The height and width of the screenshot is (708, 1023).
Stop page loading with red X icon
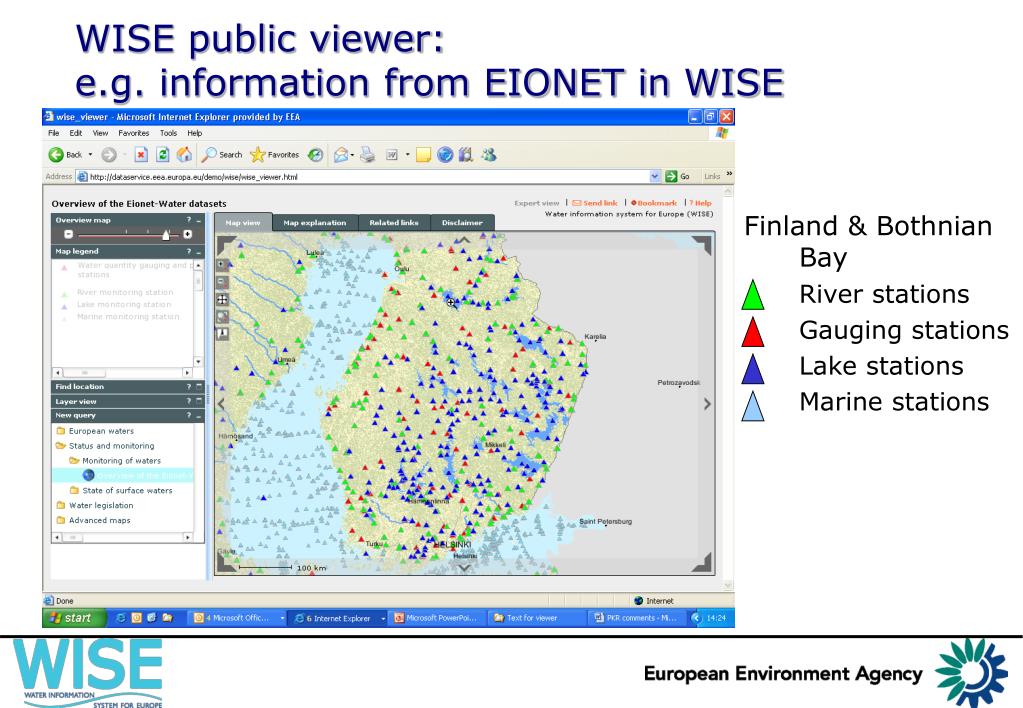(141, 155)
